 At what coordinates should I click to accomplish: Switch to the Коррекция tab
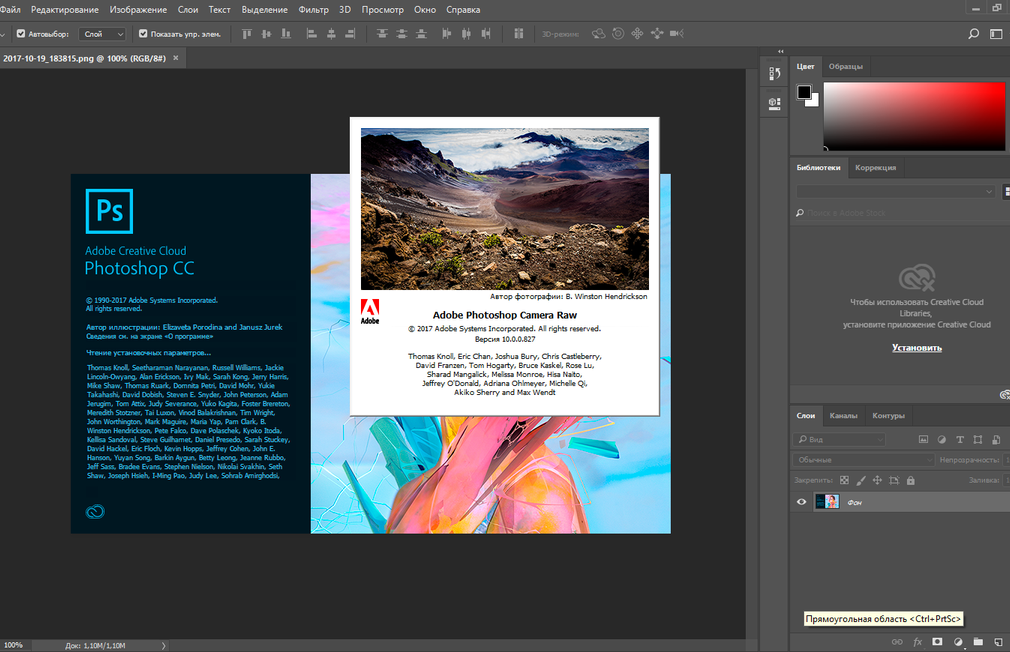[x=875, y=168]
